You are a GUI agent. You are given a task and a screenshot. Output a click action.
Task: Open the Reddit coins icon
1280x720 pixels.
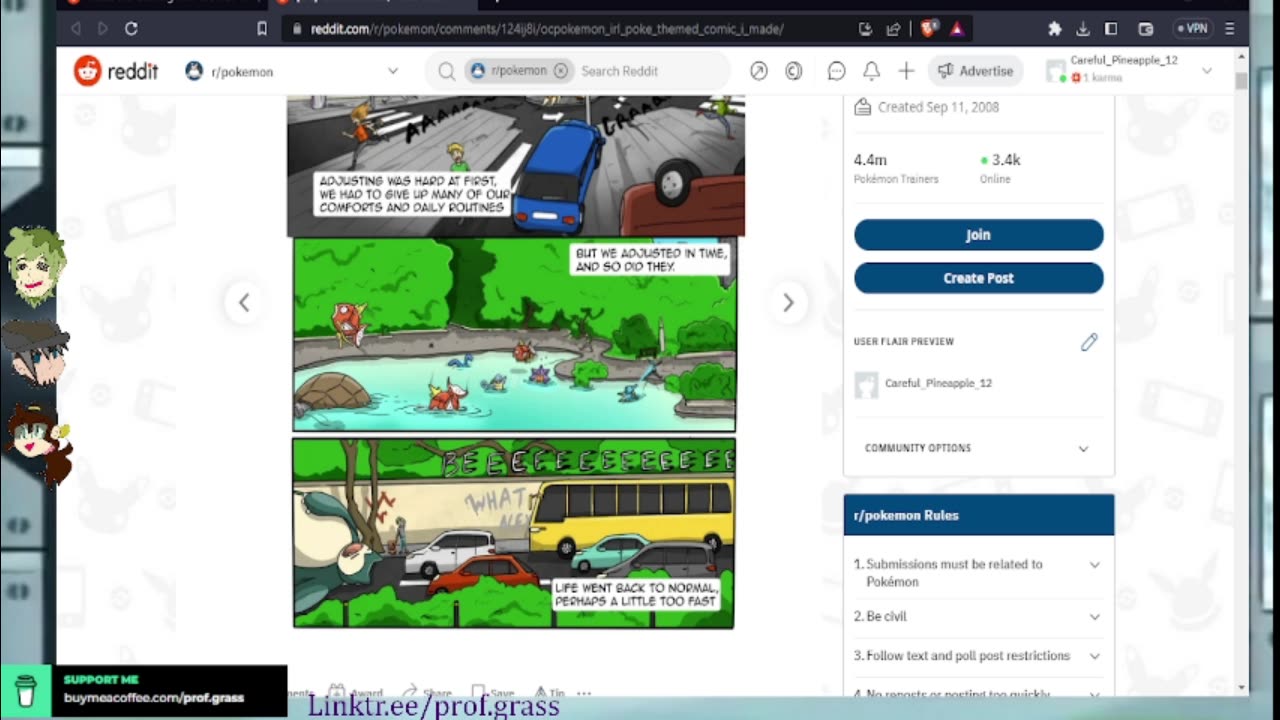(x=794, y=71)
